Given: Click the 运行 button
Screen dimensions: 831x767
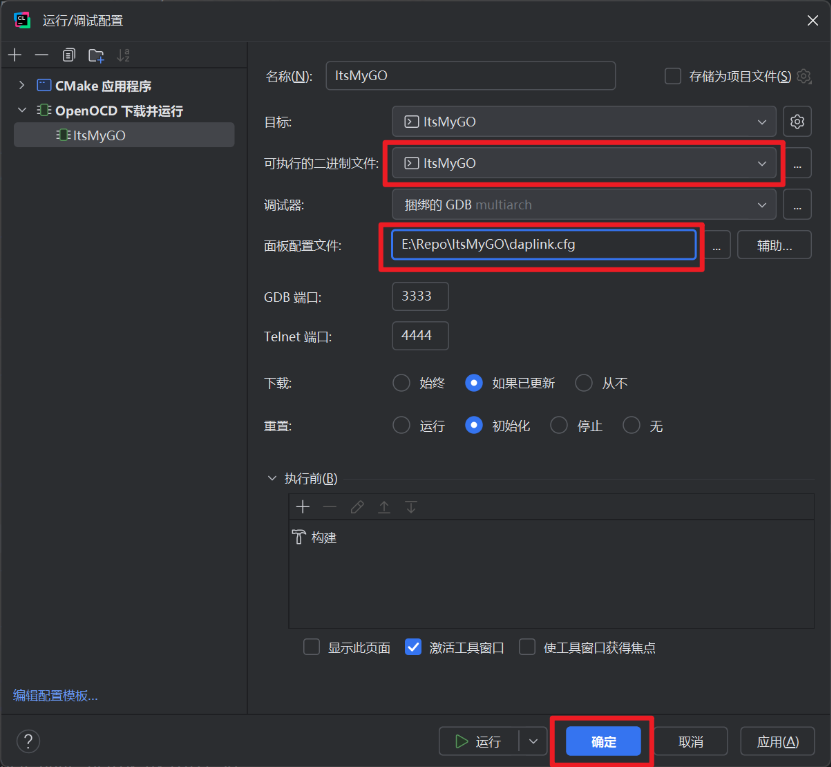Looking at the screenshot, I should click(479, 741).
